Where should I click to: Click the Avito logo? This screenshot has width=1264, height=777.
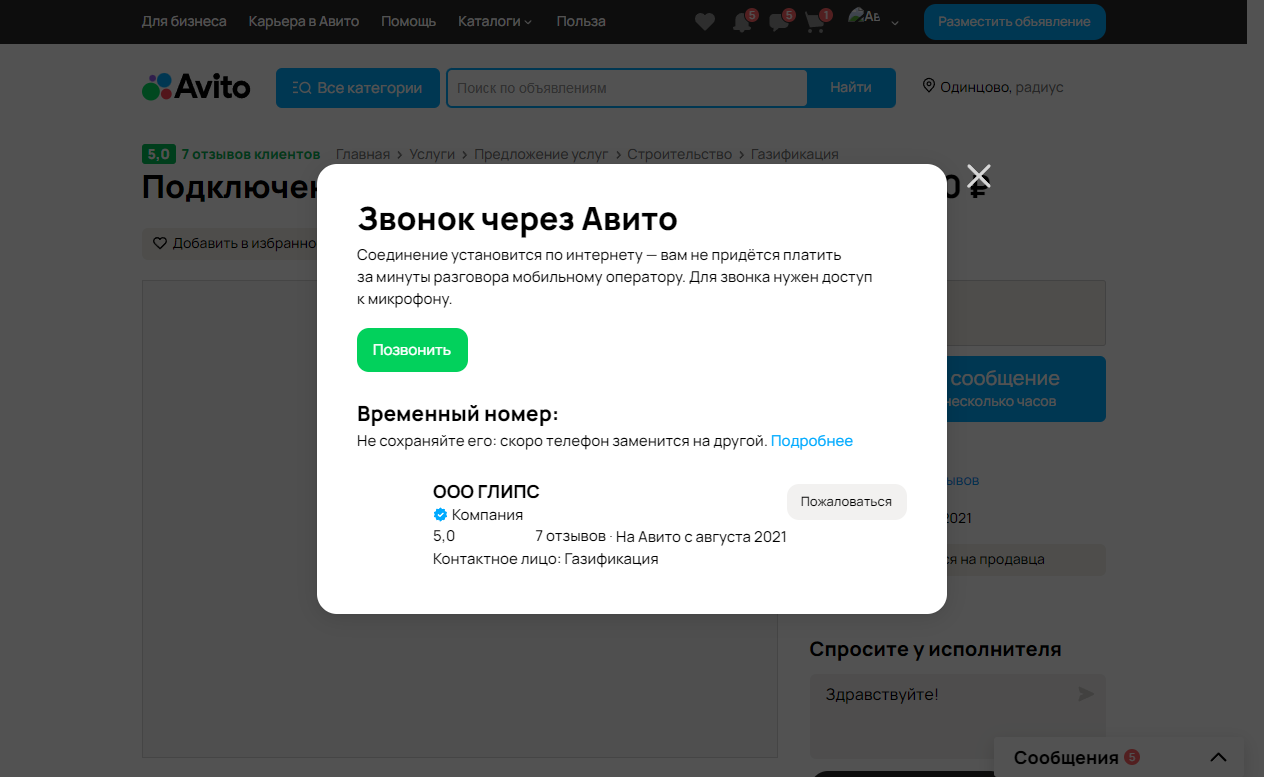point(196,87)
